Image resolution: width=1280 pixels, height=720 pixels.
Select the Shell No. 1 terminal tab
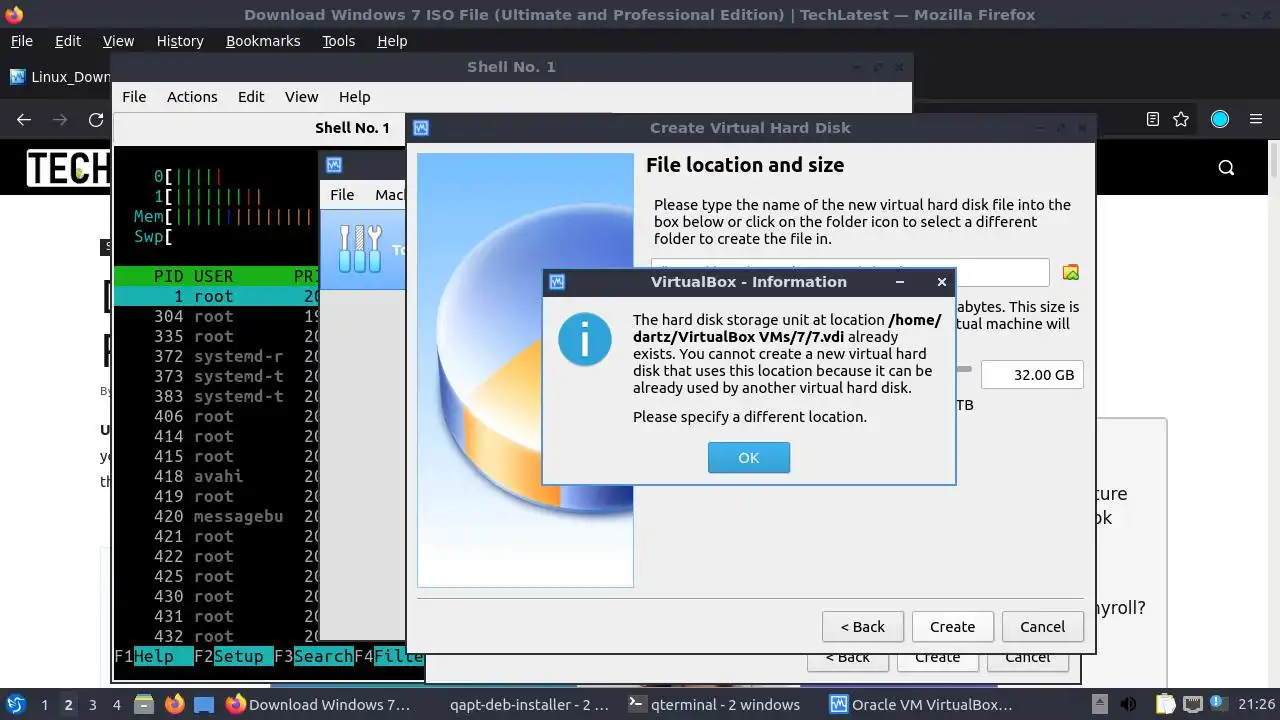352,128
